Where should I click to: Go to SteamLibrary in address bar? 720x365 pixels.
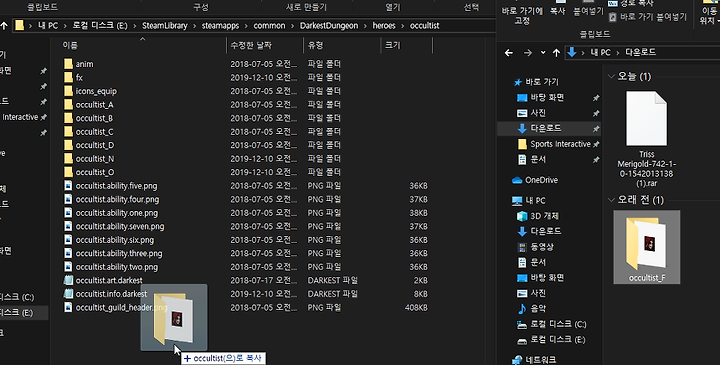pos(165,26)
